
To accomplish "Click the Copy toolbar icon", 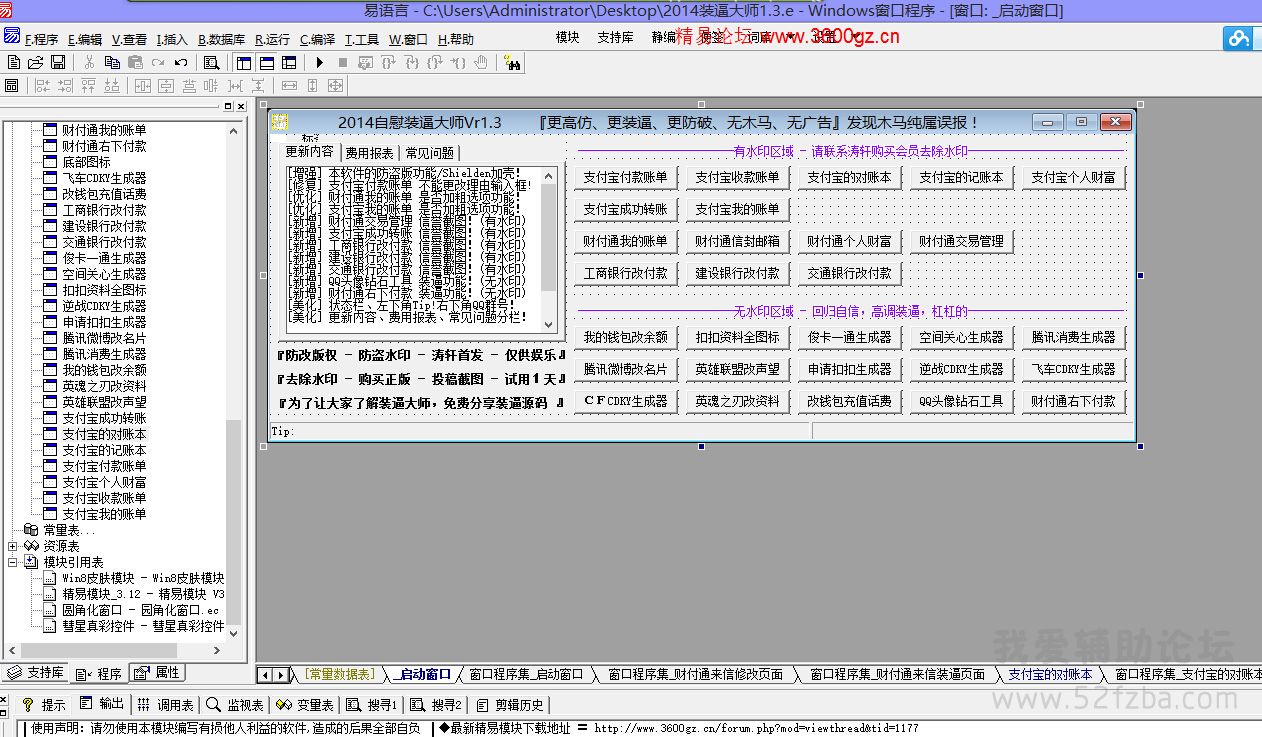I will 112,62.
